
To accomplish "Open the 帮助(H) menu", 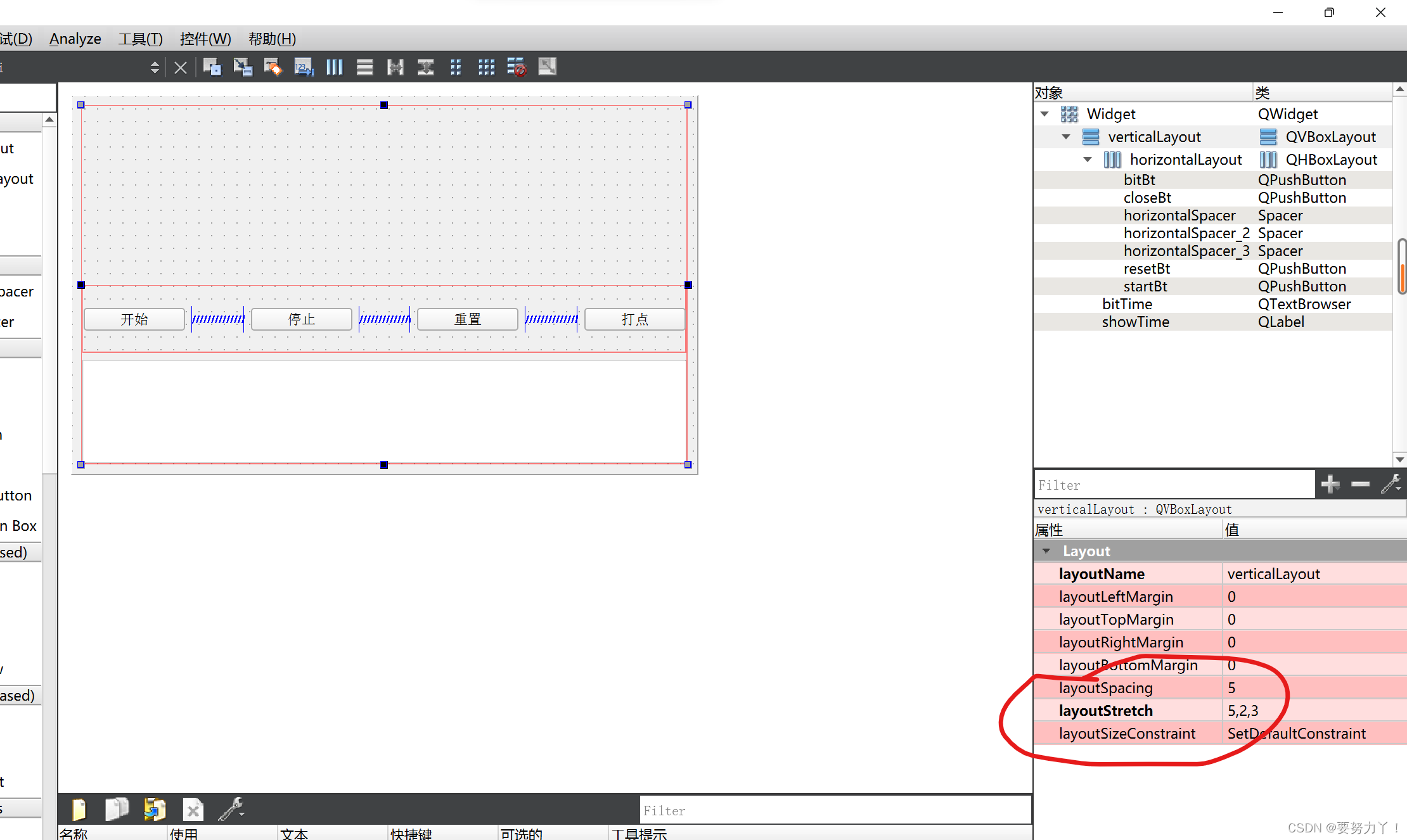I will tap(272, 39).
